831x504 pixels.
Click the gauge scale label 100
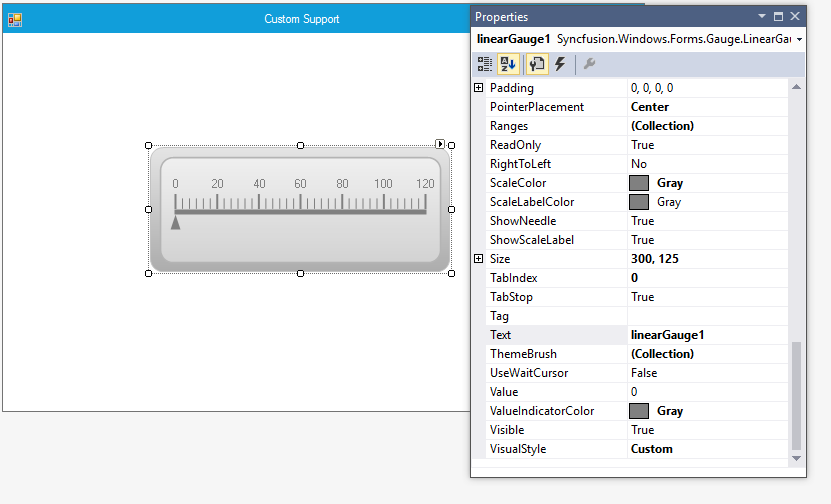[383, 184]
